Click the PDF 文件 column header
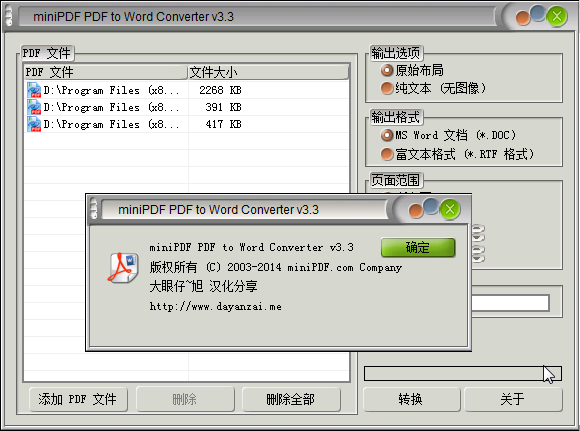Screen dimensions: 580x431 click(106, 72)
